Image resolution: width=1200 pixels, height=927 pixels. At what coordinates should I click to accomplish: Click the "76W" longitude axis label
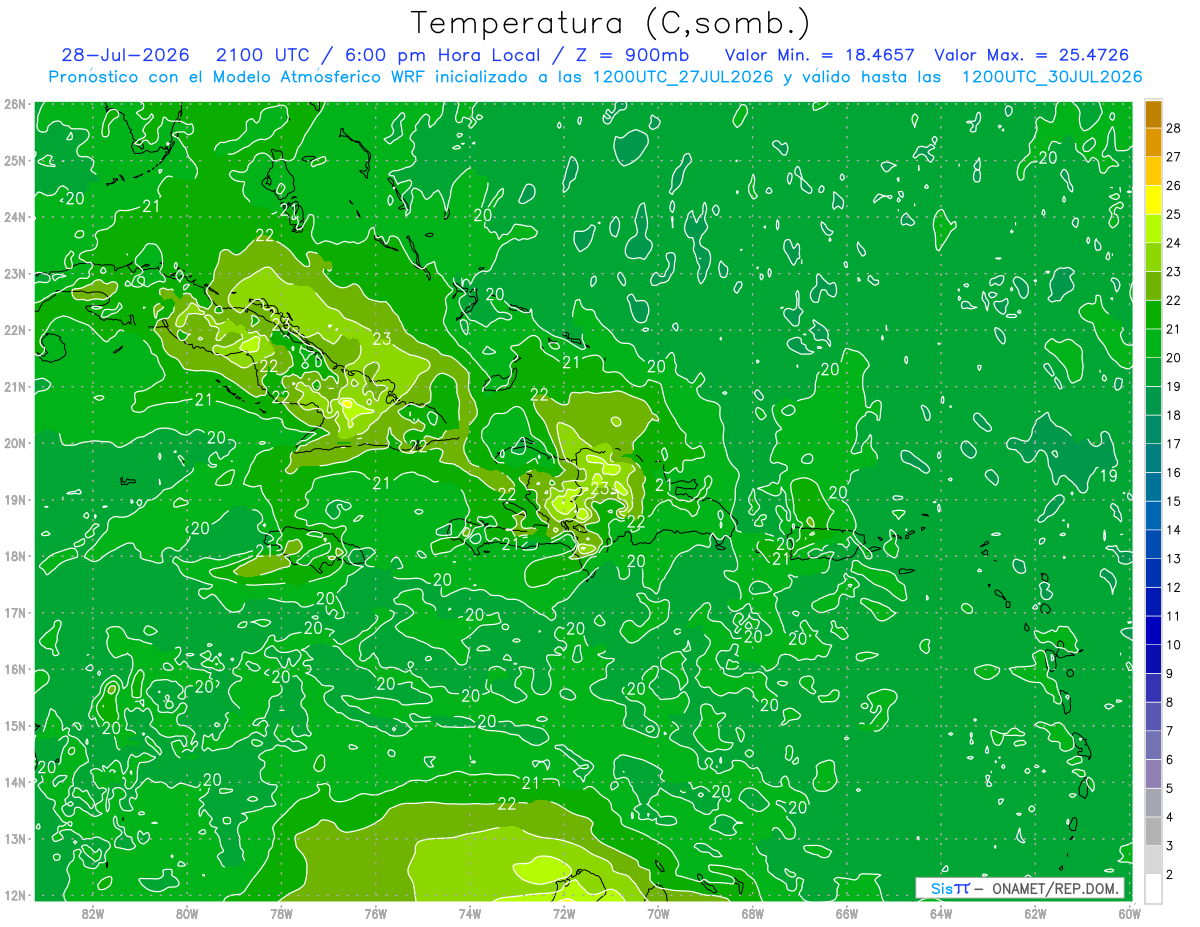click(376, 913)
